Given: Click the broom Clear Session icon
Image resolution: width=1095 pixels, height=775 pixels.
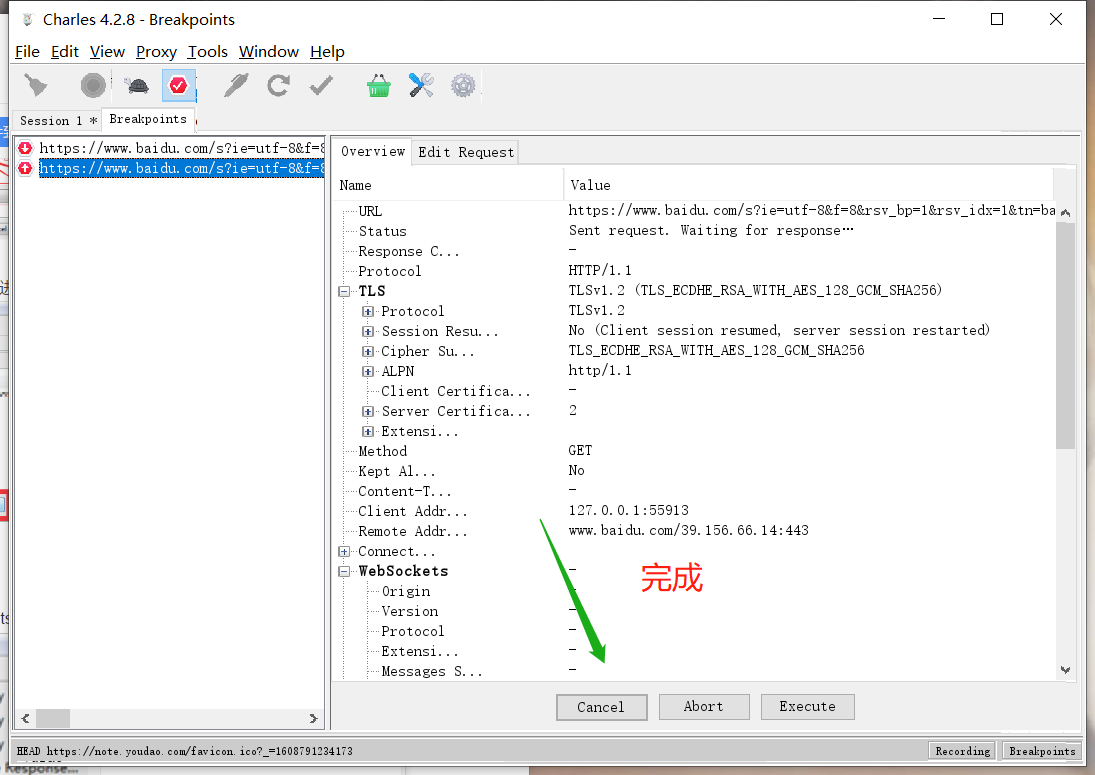Looking at the screenshot, I should (x=36, y=86).
